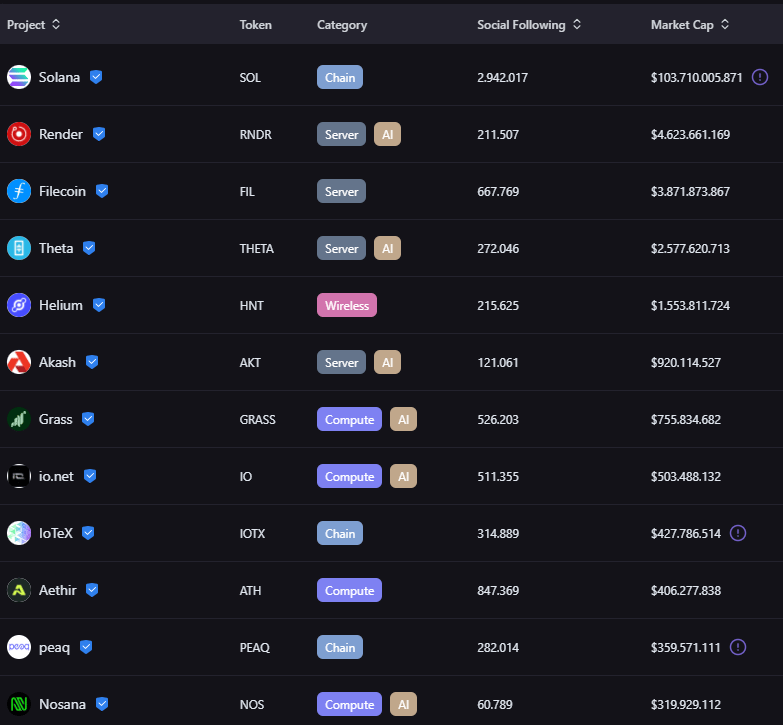Screen dimensions: 783x725
Task: Click Helium's verified badge
Action: (x=99, y=305)
